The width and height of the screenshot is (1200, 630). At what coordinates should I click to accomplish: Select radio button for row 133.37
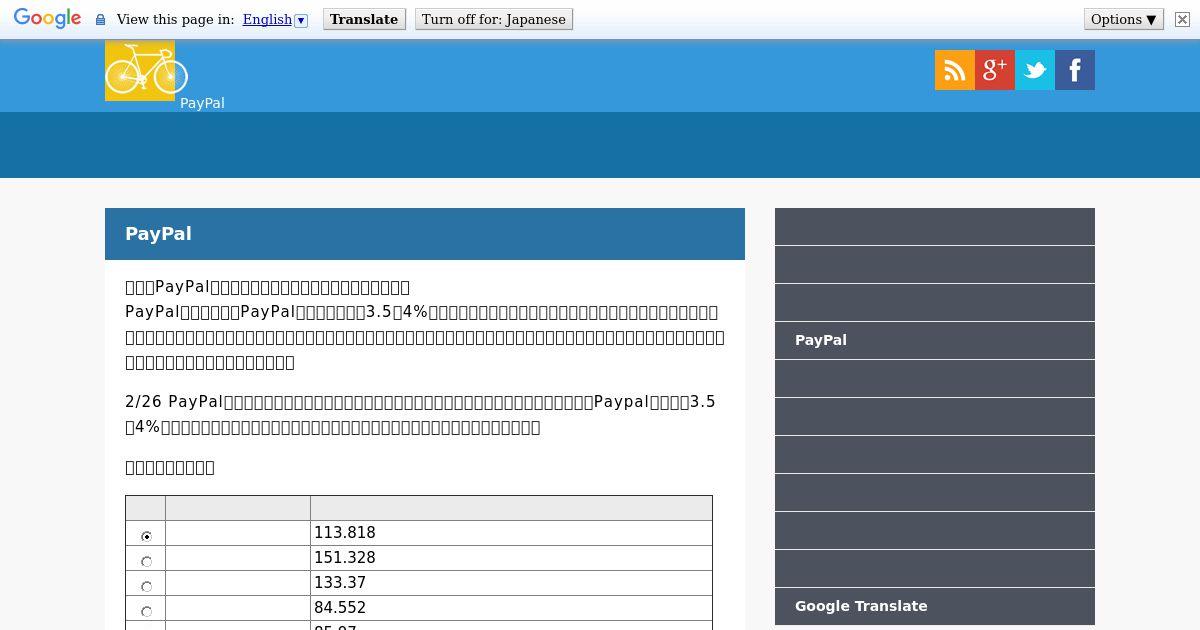147,586
